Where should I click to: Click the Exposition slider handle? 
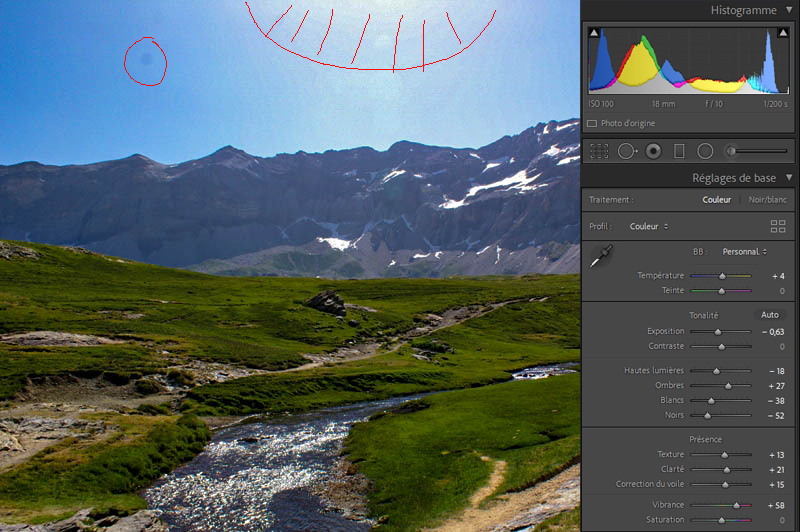click(x=718, y=332)
